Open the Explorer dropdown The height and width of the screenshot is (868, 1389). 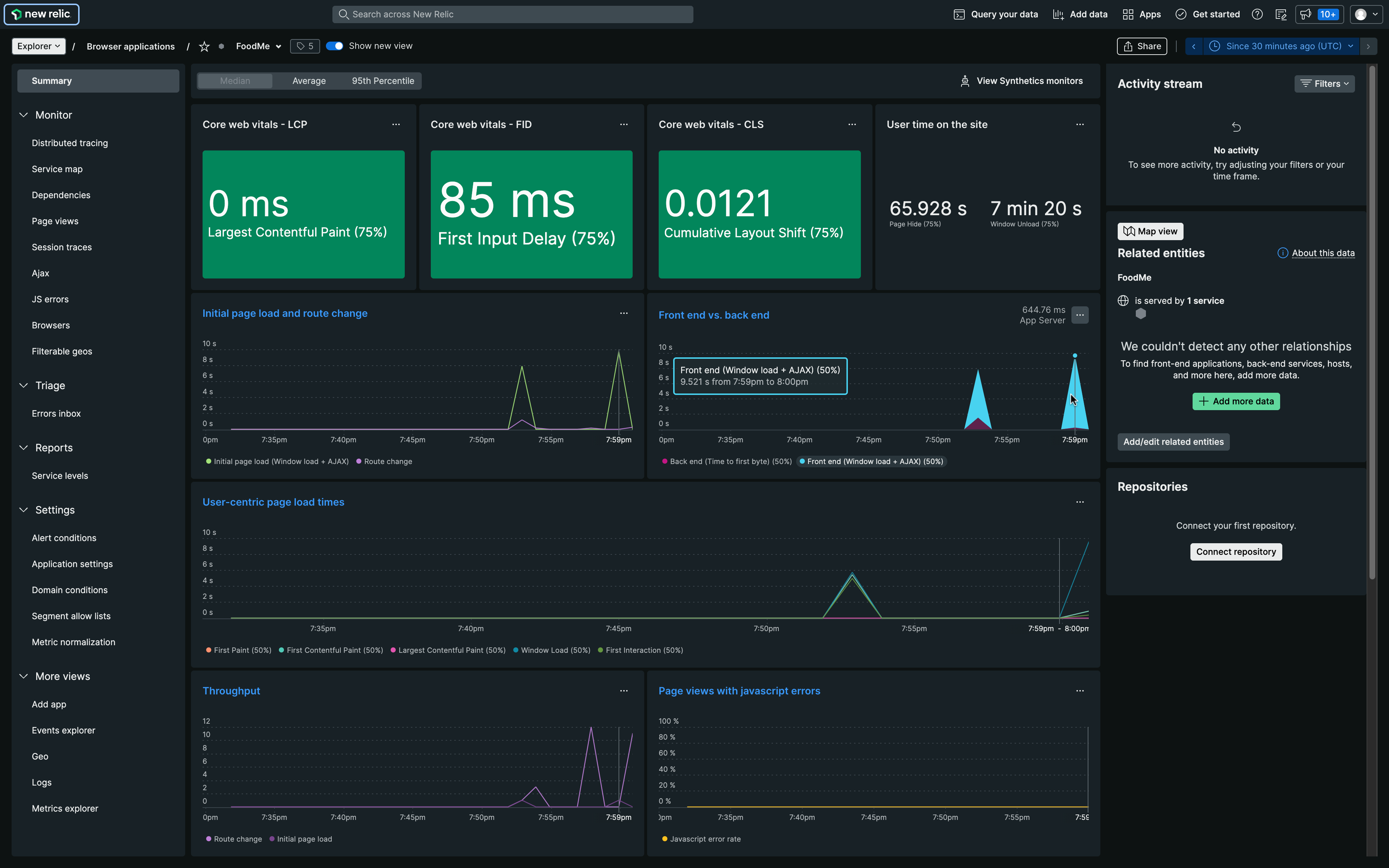38,47
